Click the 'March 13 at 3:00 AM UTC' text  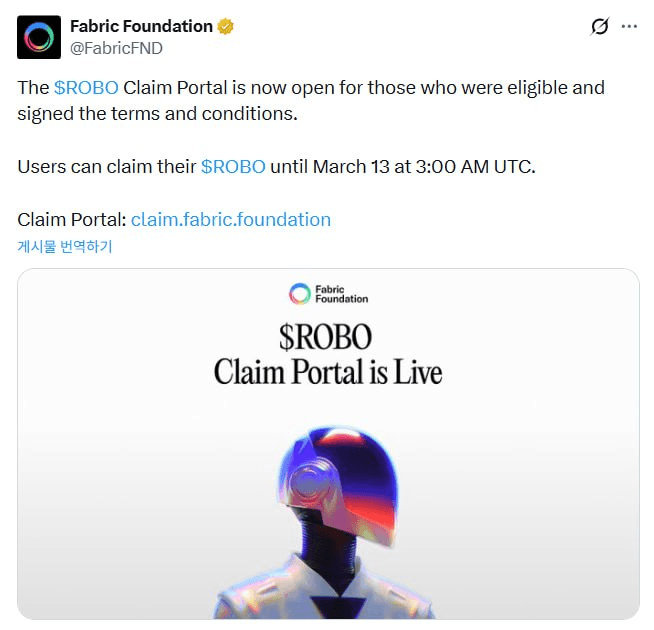point(424,166)
